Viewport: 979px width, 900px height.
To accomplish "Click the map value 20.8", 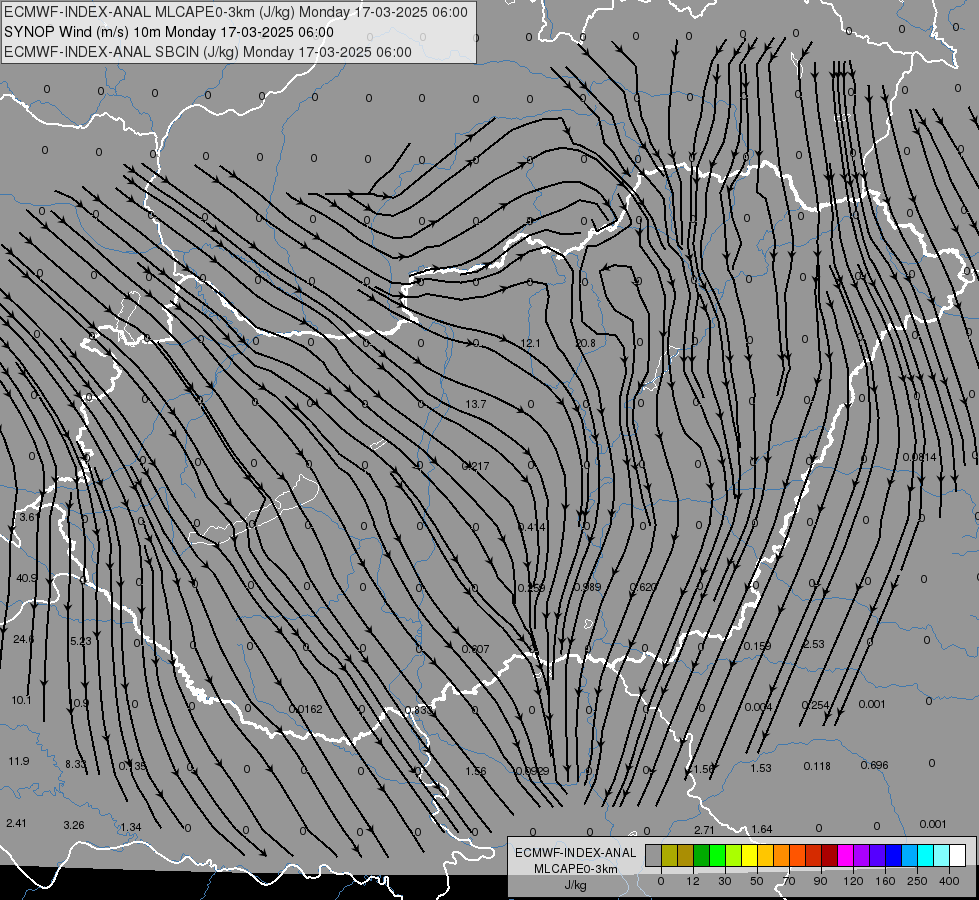I will [x=585, y=343].
